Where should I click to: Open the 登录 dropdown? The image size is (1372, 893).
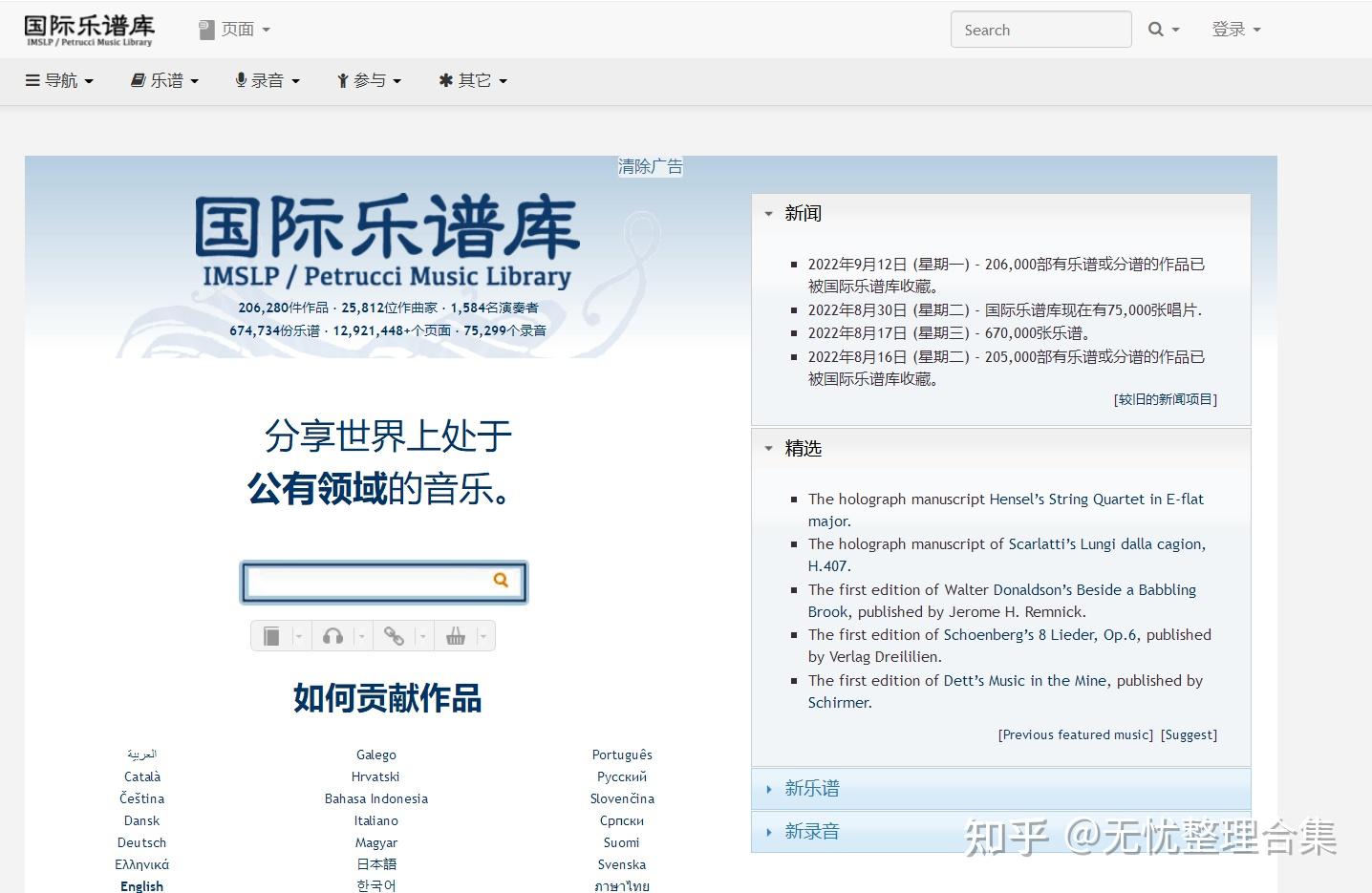point(1236,30)
